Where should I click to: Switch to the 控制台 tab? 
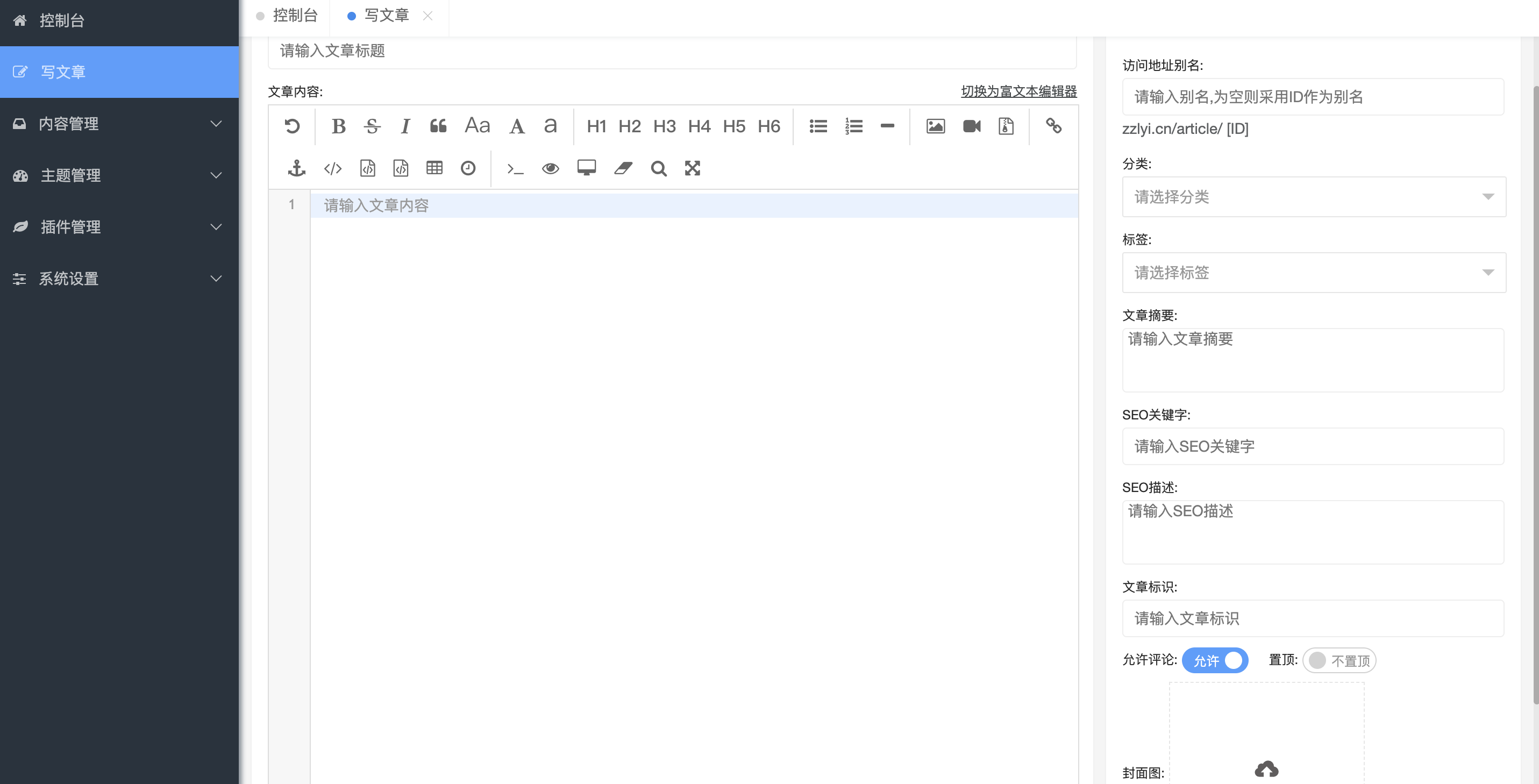pos(287,16)
